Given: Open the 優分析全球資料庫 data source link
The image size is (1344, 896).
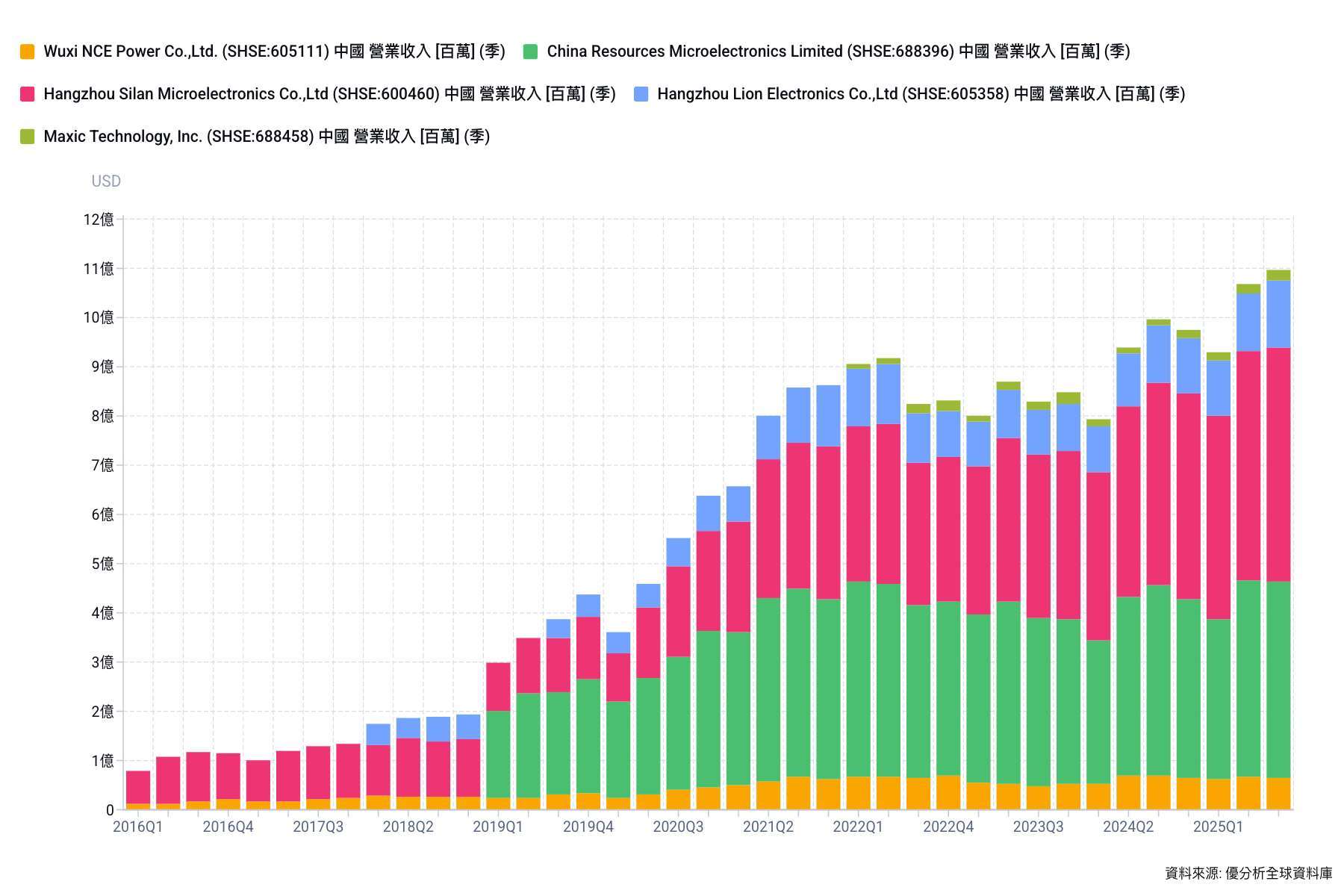Looking at the screenshot, I should click(1278, 873).
